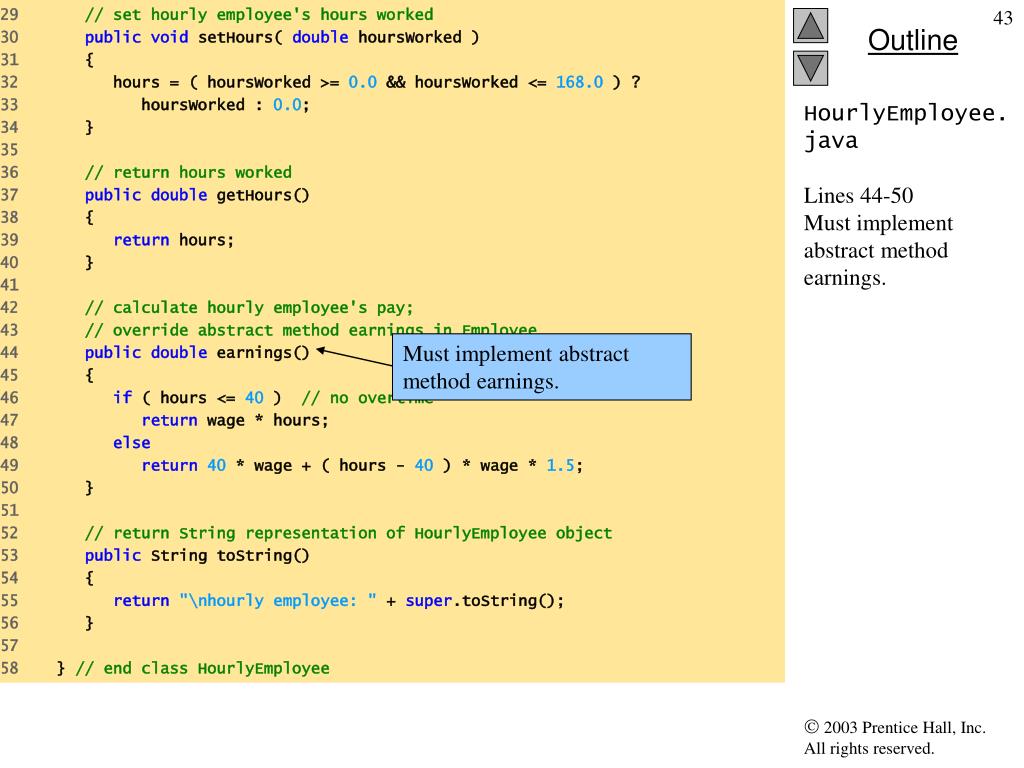
Task: Click the earnings() method declaration
Action: [198, 352]
